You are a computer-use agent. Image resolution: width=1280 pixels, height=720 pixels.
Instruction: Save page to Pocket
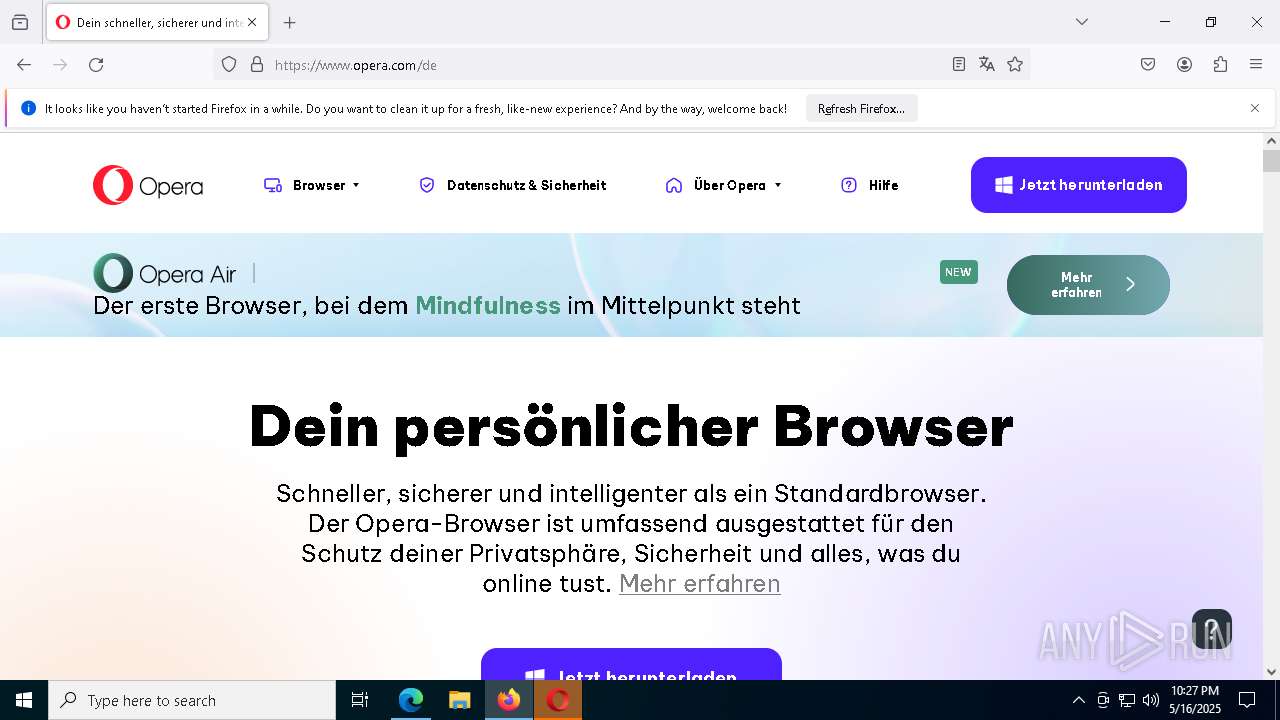[x=1148, y=64]
